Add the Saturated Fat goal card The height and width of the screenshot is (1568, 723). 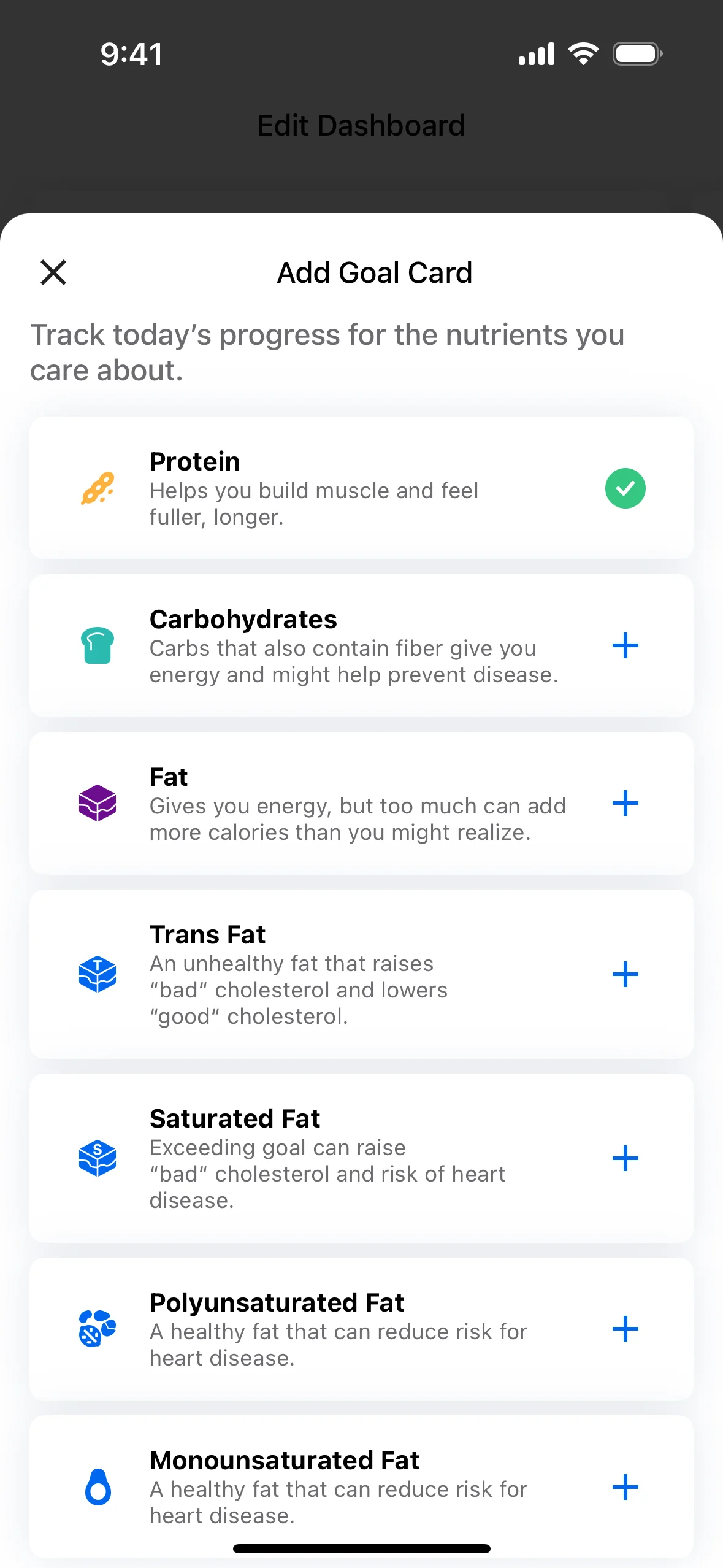click(x=625, y=1158)
